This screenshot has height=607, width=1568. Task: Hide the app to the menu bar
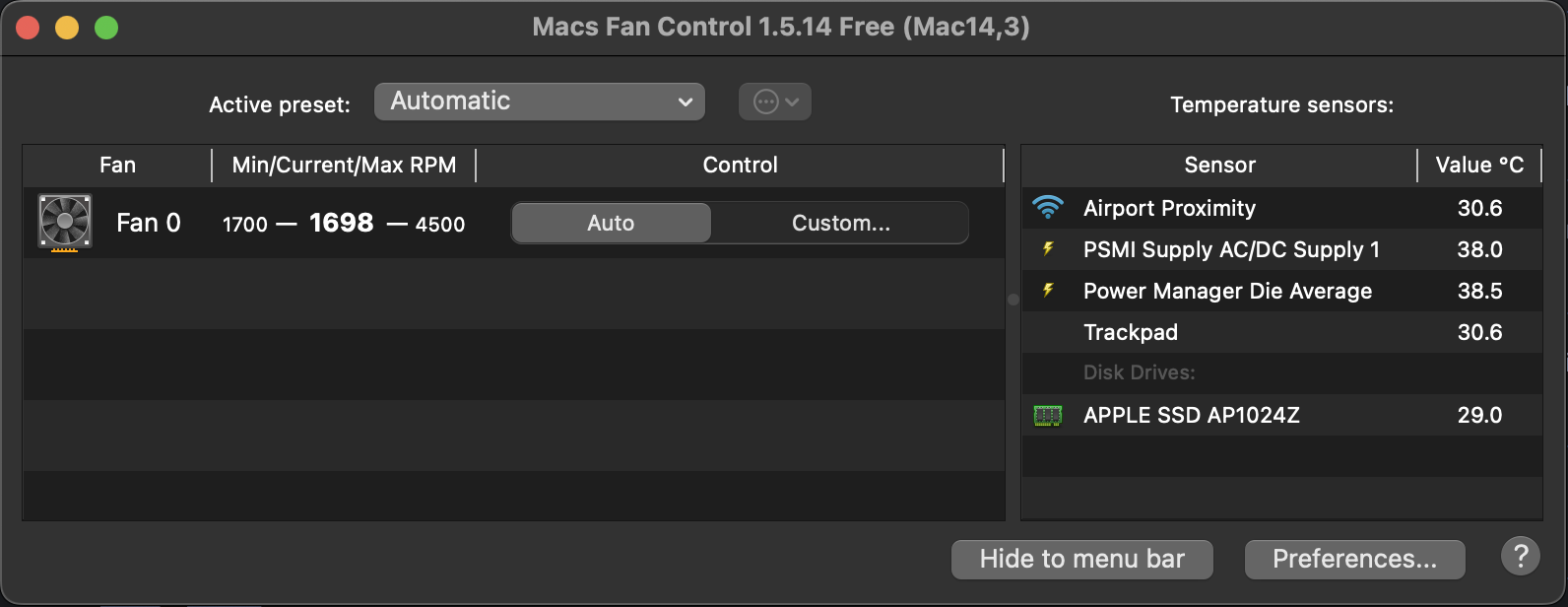1081,559
